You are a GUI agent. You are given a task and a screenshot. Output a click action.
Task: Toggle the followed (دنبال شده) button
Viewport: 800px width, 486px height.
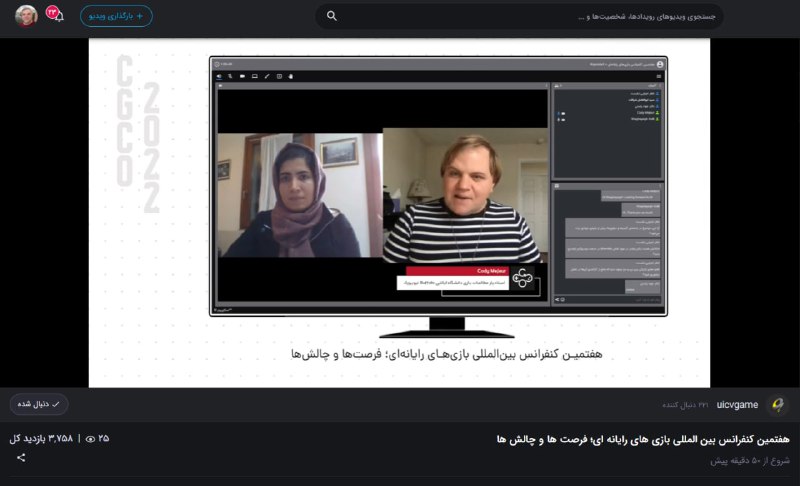39,404
